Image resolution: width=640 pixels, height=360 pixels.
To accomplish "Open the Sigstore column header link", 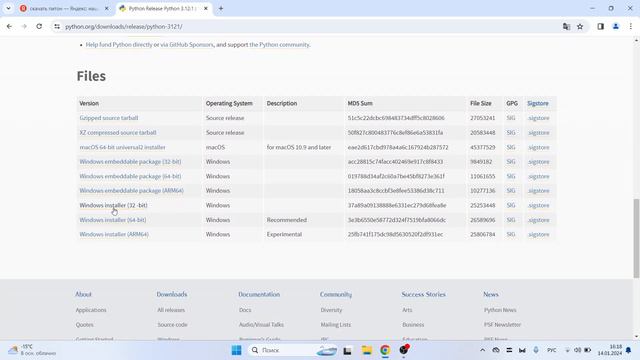I will click(x=538, y=103).
